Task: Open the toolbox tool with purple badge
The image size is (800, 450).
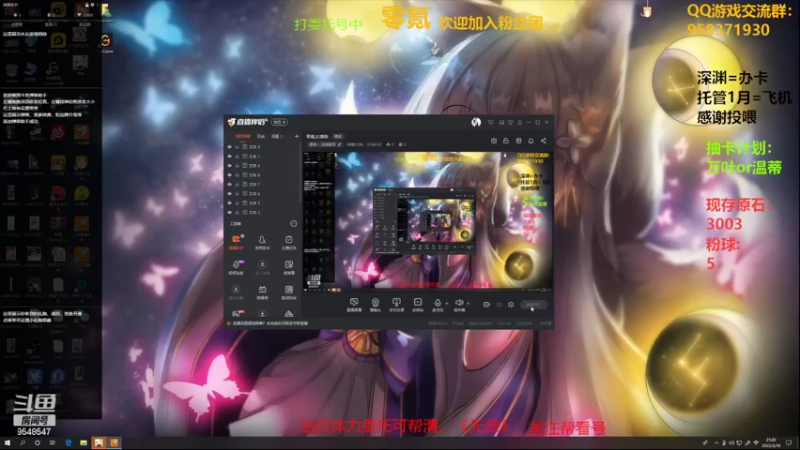Action: click(x=236, y=267)
